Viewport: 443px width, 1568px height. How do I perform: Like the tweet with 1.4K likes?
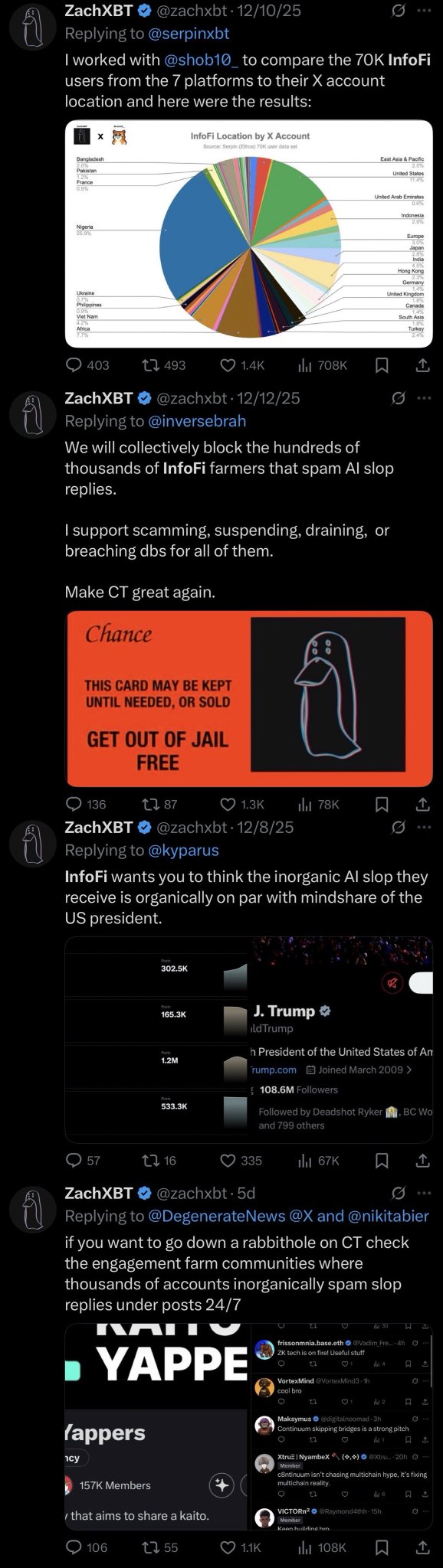[228, 365]
